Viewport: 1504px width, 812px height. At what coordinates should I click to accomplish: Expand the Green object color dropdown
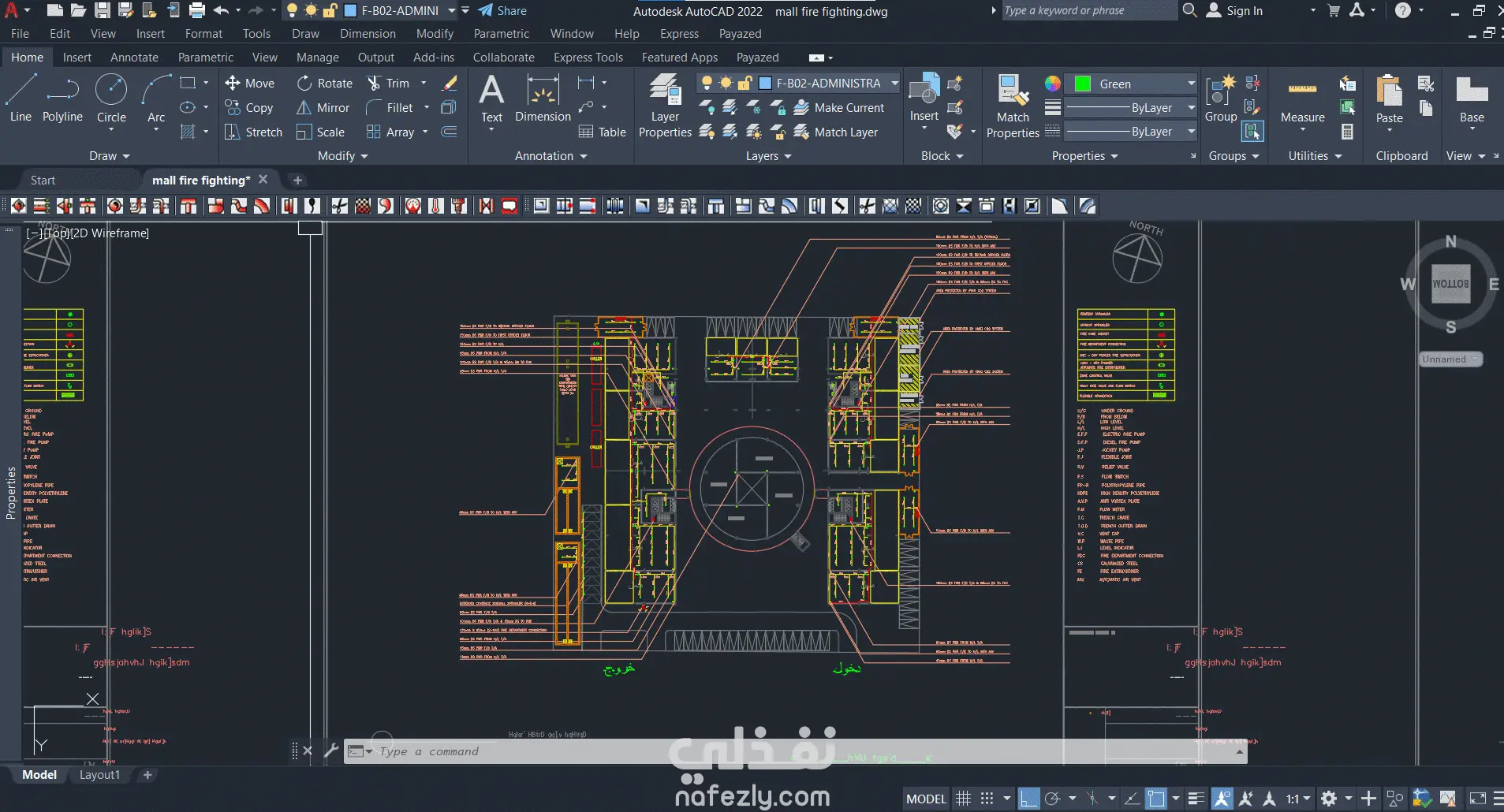pos(1191,84)
